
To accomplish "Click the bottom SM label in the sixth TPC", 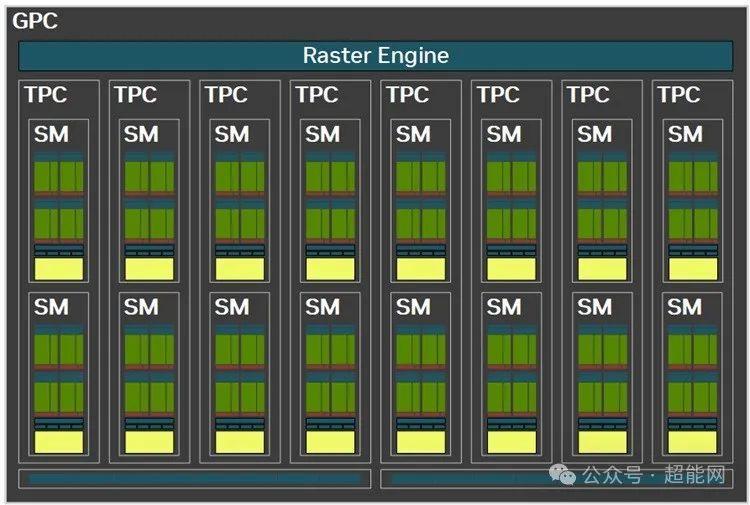I will click(x=504, y=307).
